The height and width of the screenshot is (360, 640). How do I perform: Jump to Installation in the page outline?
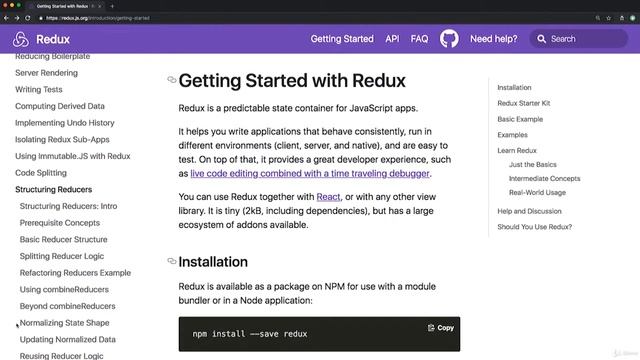514,87
